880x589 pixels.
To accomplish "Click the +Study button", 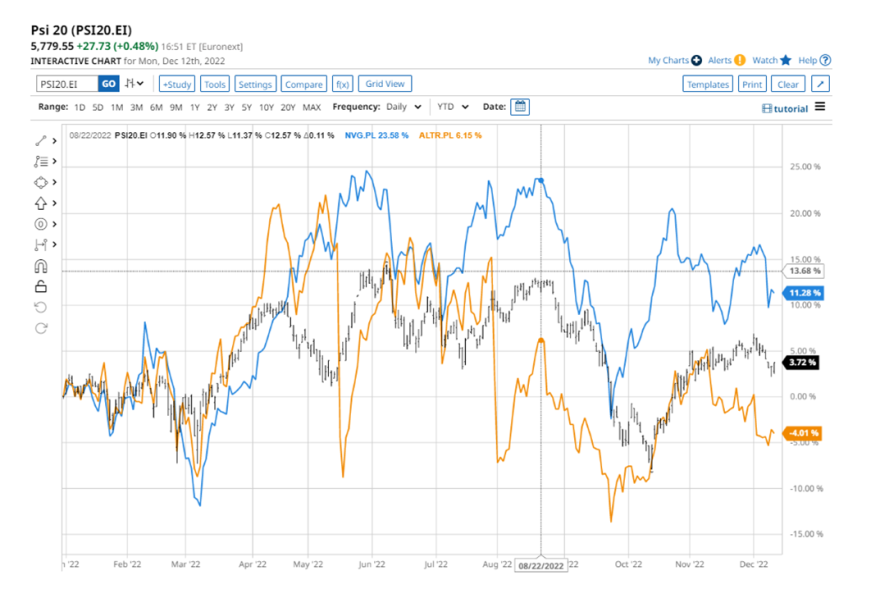I will point(177,84).
